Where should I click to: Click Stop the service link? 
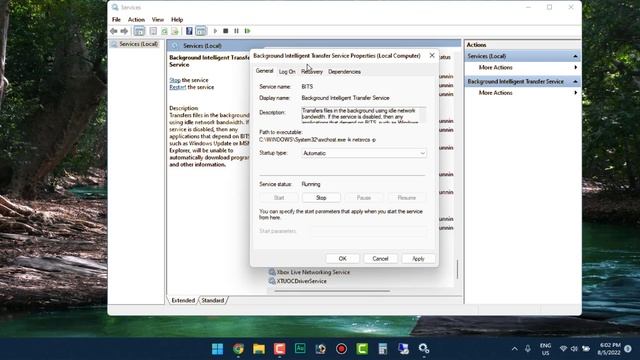pos(175,80)
